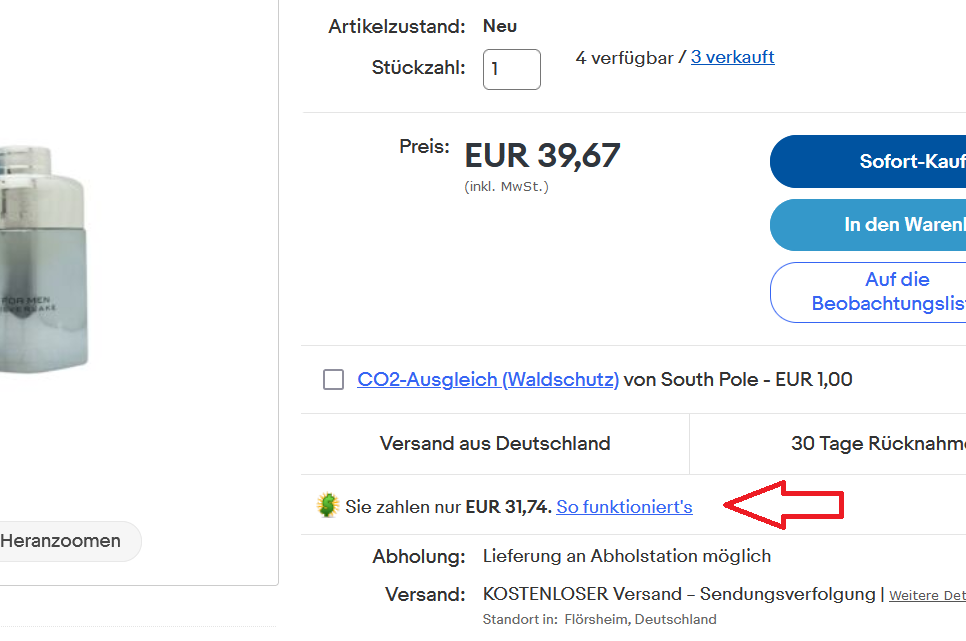Click the green icon beside "Sie zahlen nur"
Screen dimensions: 966x641
click(x=327, y=506)
